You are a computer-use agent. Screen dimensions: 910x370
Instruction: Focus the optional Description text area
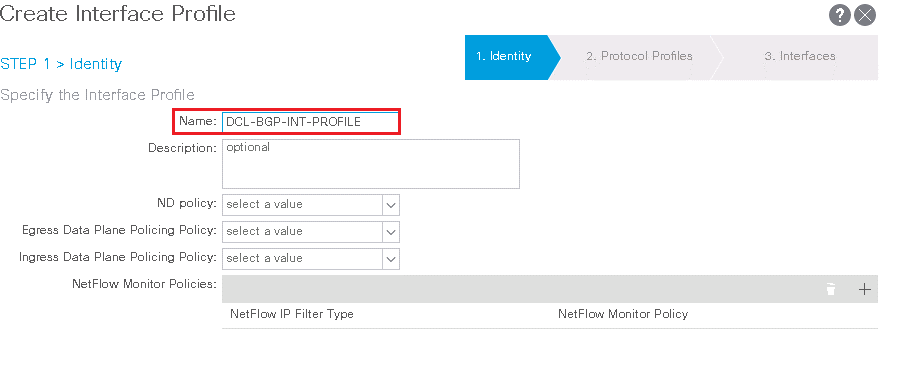371,164
